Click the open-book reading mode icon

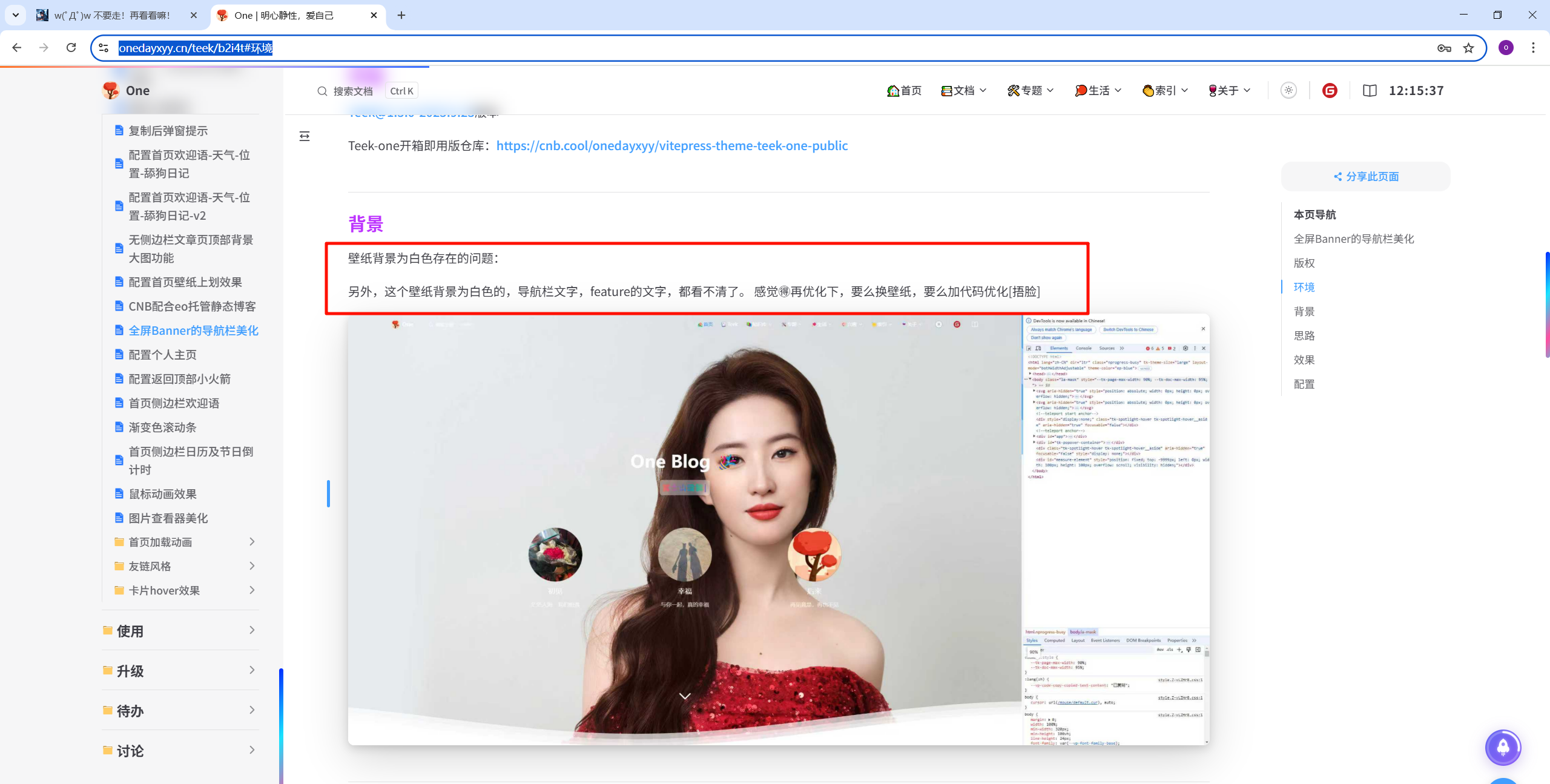coord(1370,91)
